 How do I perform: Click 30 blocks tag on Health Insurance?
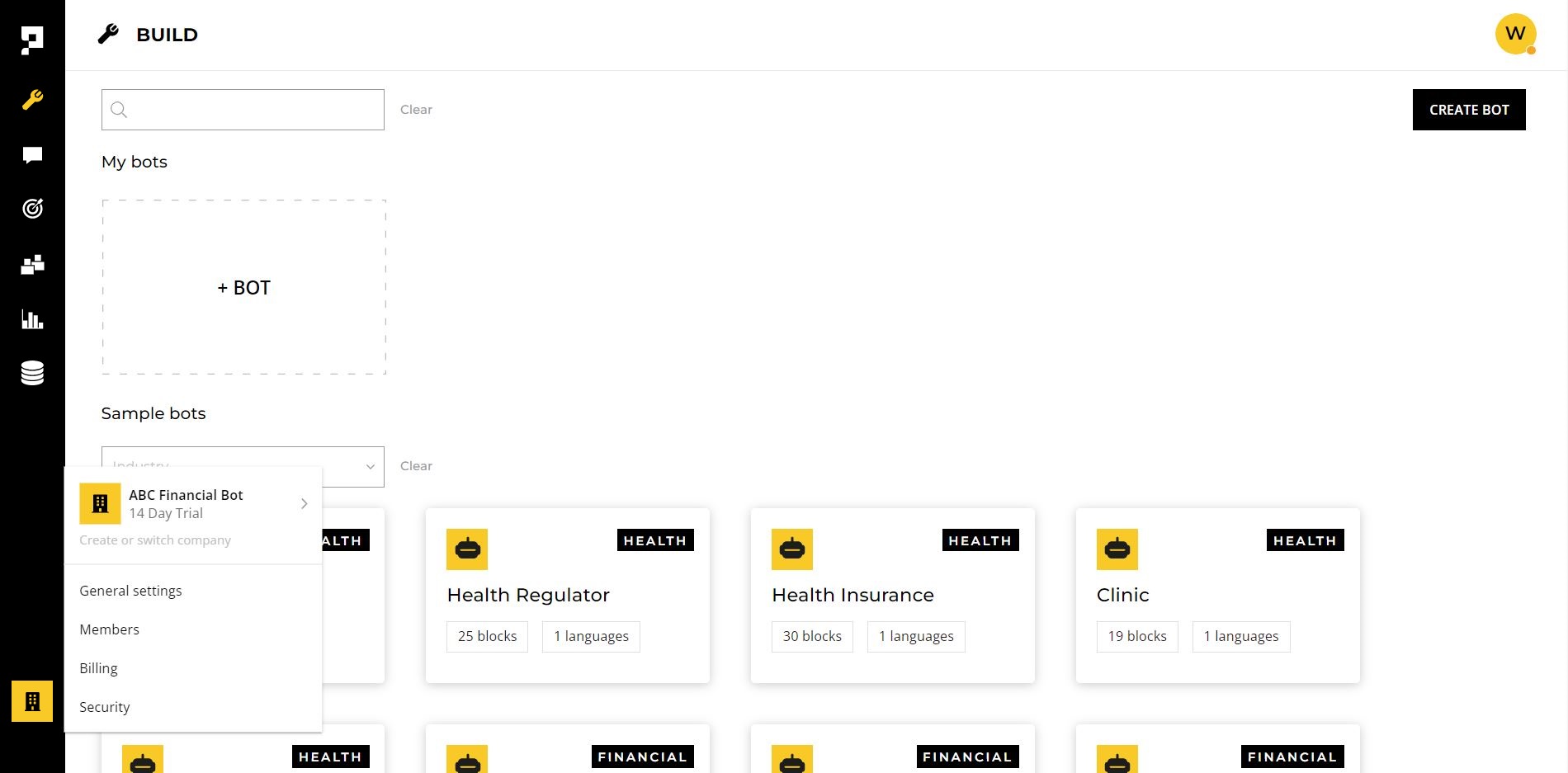click(812, 637)
